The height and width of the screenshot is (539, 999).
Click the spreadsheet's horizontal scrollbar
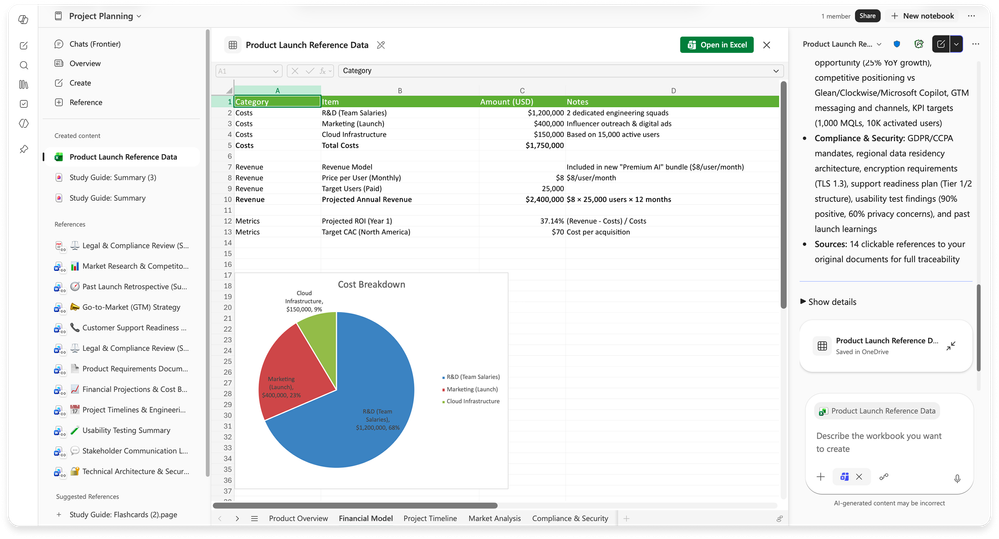(x=355, y=506)
